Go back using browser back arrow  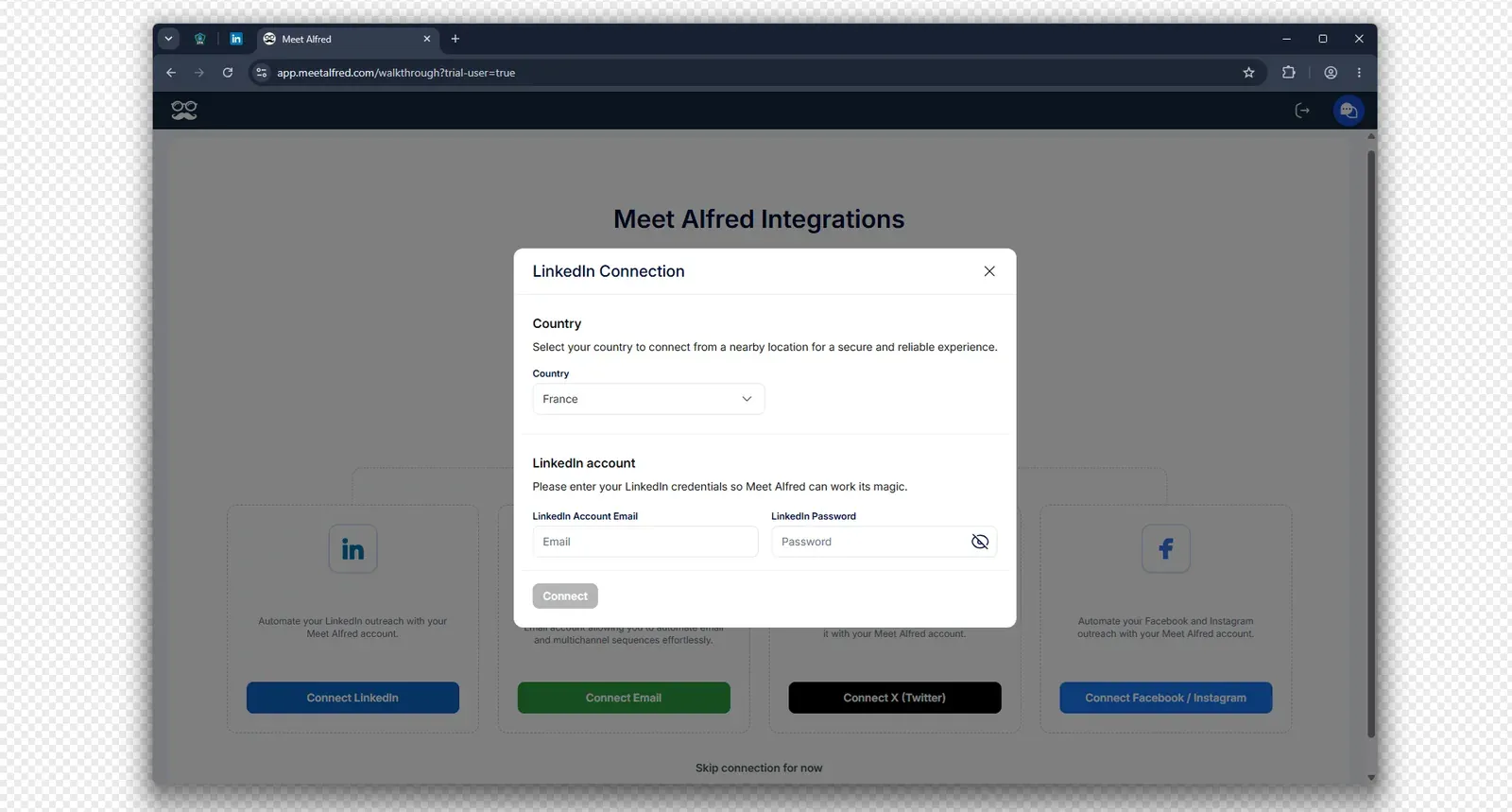[171, 73]
